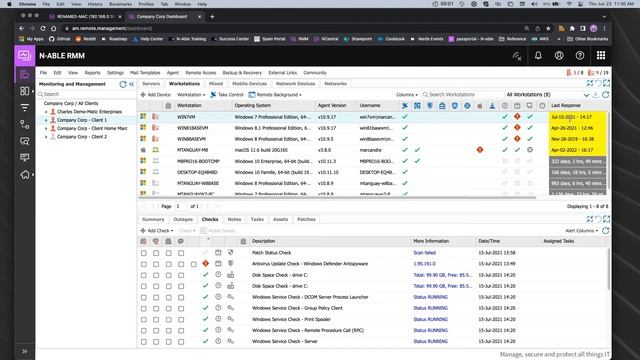Open the Mail Templates menu
This screenshot has width=640, height=360.
pos(145,73)
